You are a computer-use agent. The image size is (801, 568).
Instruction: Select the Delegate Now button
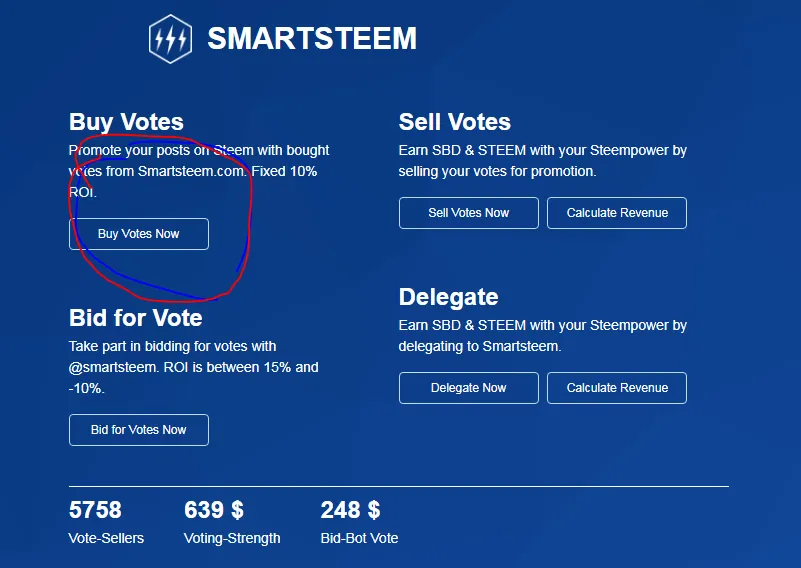(468, 388)
